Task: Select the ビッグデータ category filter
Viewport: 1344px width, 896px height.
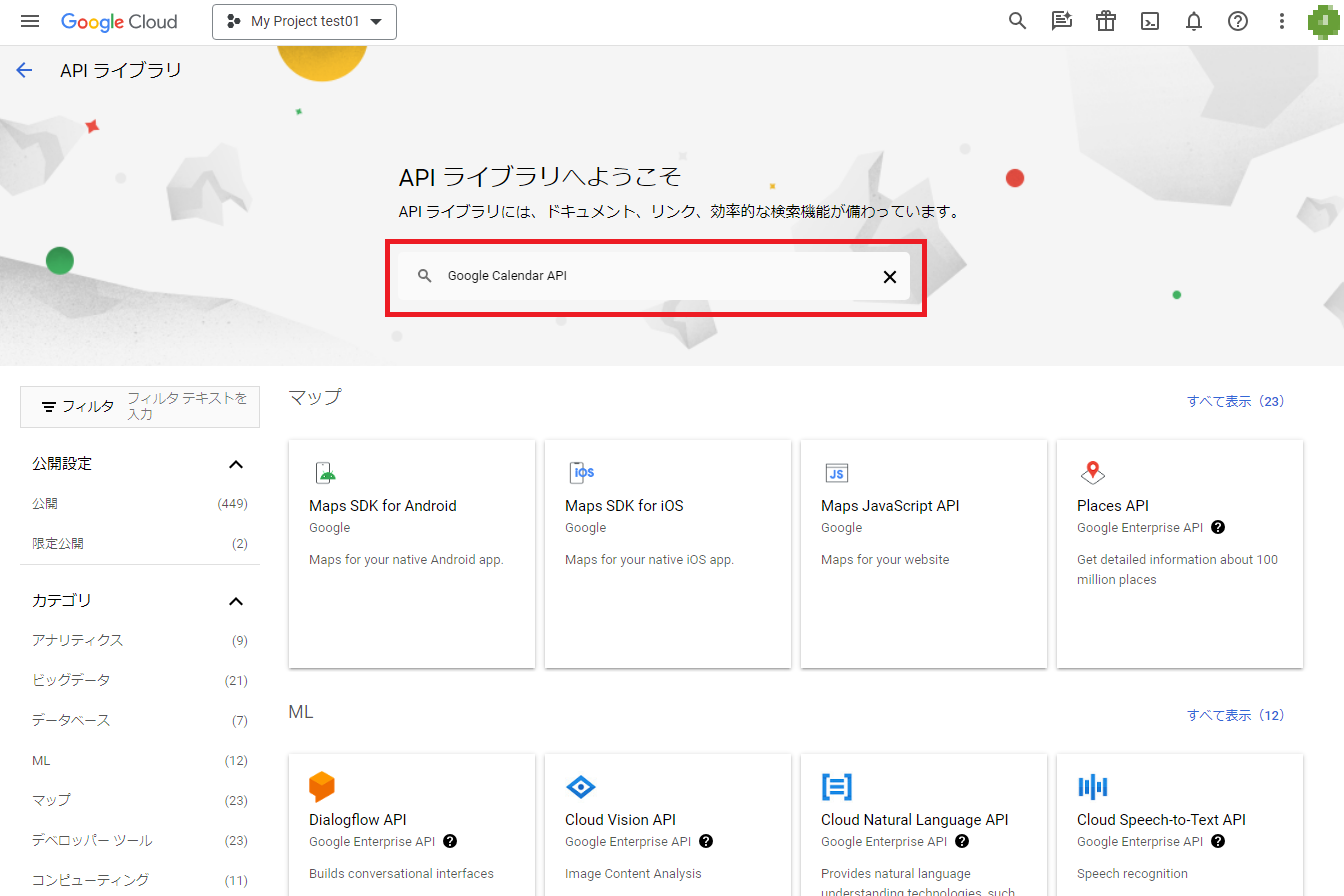Action: point(71,680)
